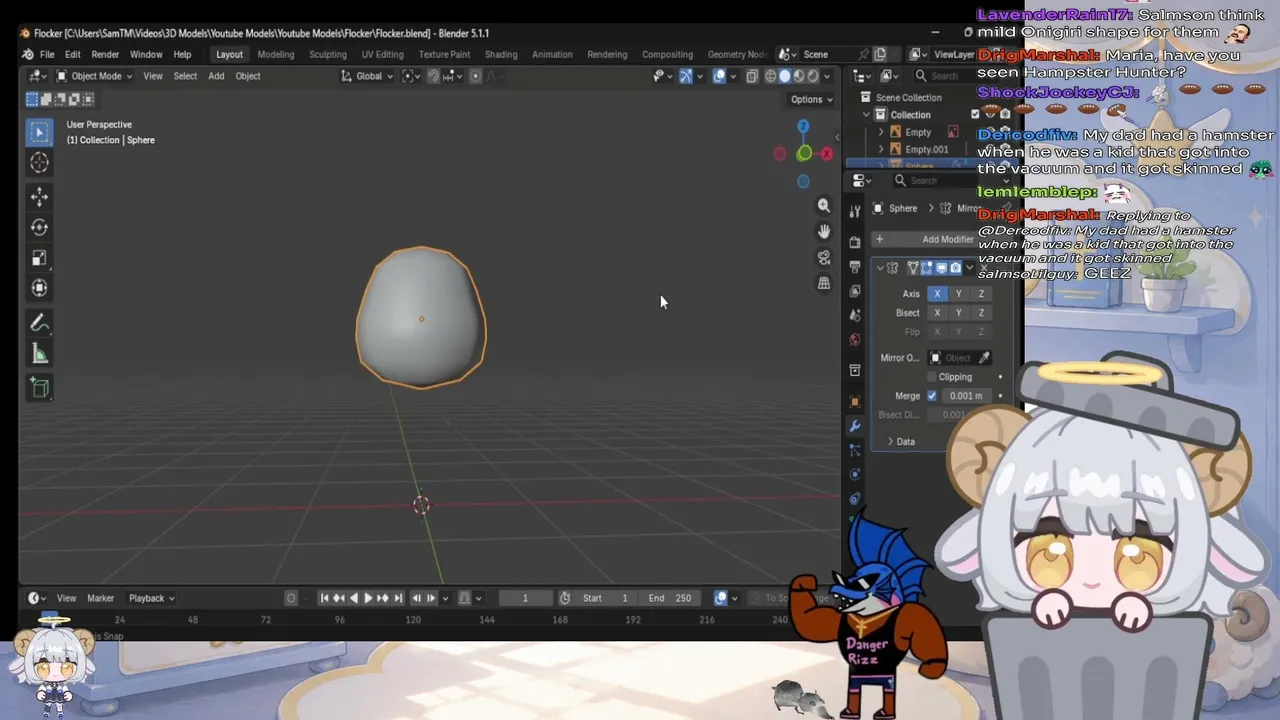Collapse the Collection in the outliner
This screenshot has height=720, width=1280.
(867, 115)
